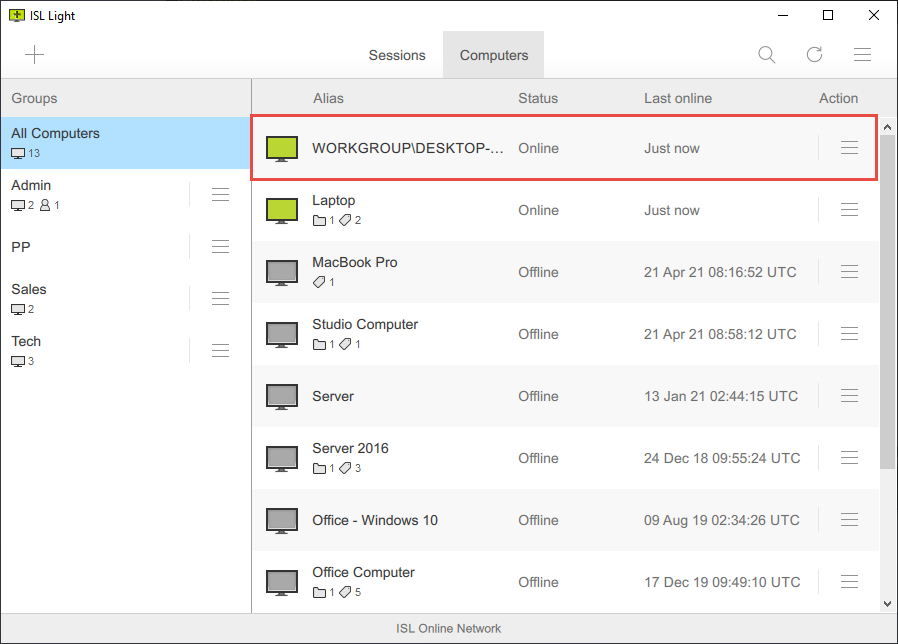Viewport: 898px width, 644px height.
Task: Click the gray monitor icon for MacBook Pro
Action: tap(281, 271)
